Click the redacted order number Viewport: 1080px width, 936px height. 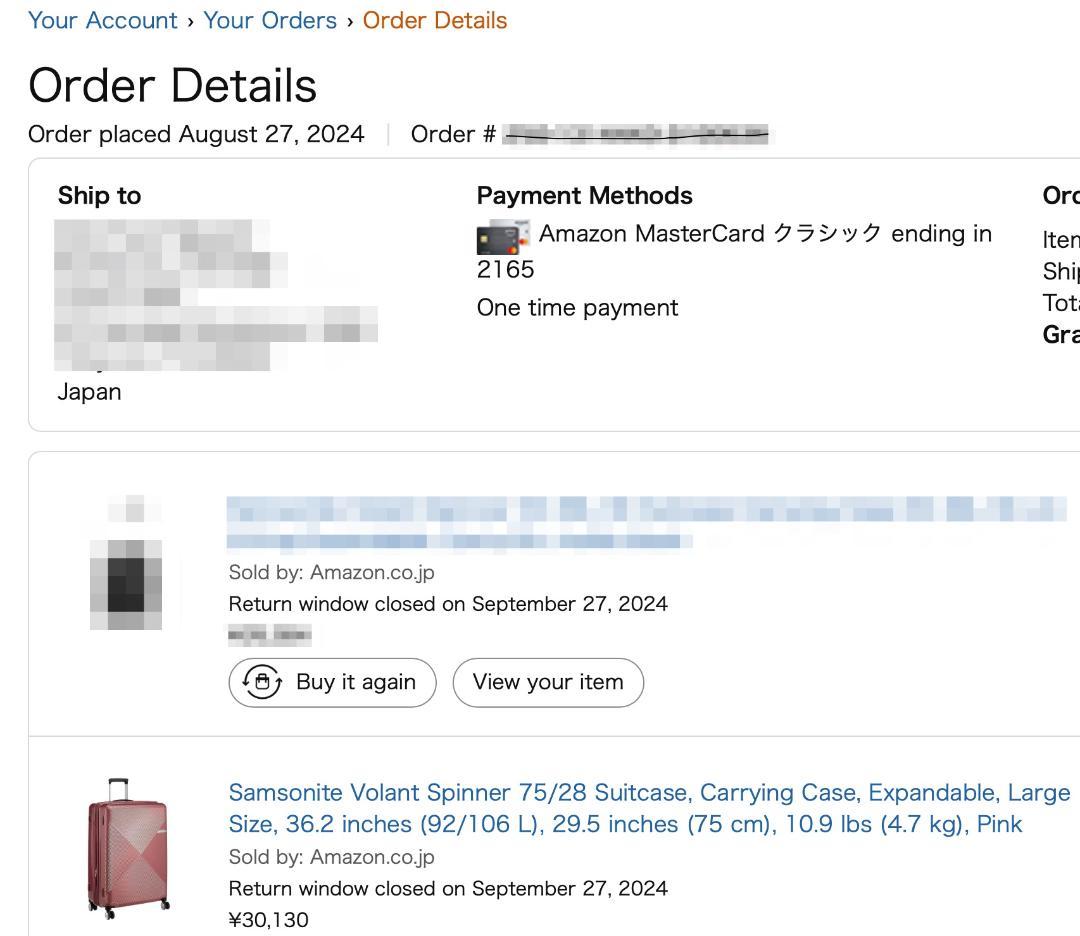(636, 135)
